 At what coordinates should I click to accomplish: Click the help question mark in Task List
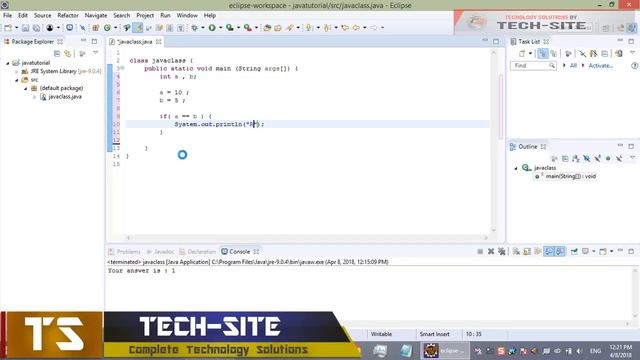tap(634, 65)
